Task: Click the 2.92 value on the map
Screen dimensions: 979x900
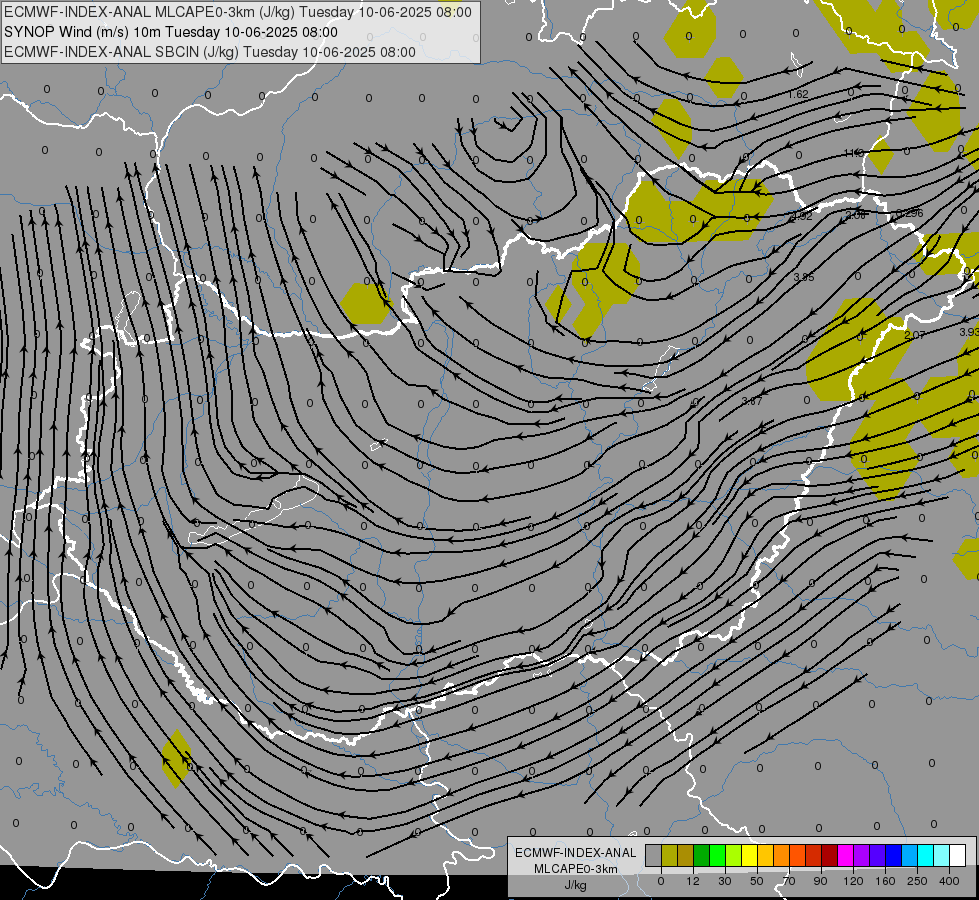Action: click(x=802, y=217)
